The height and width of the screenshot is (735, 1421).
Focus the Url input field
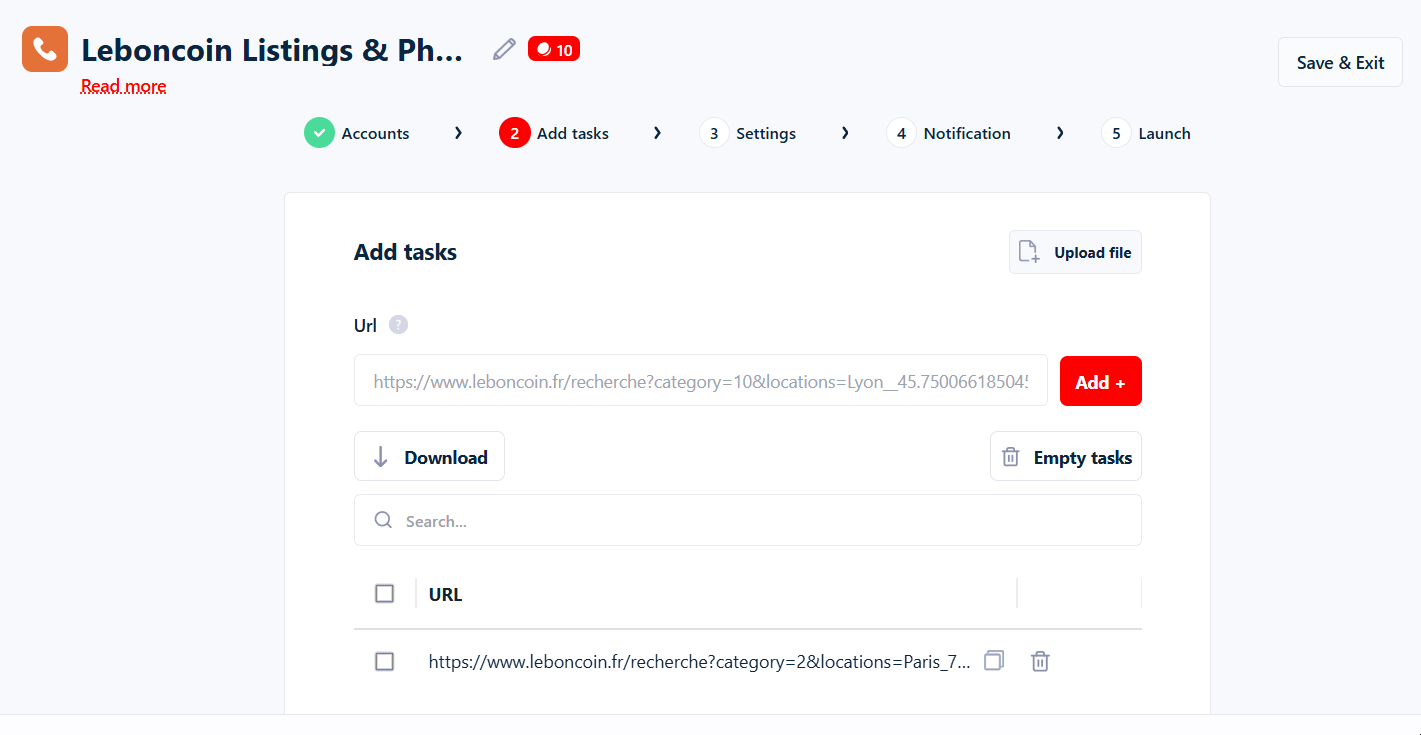(x=701, y=380)
